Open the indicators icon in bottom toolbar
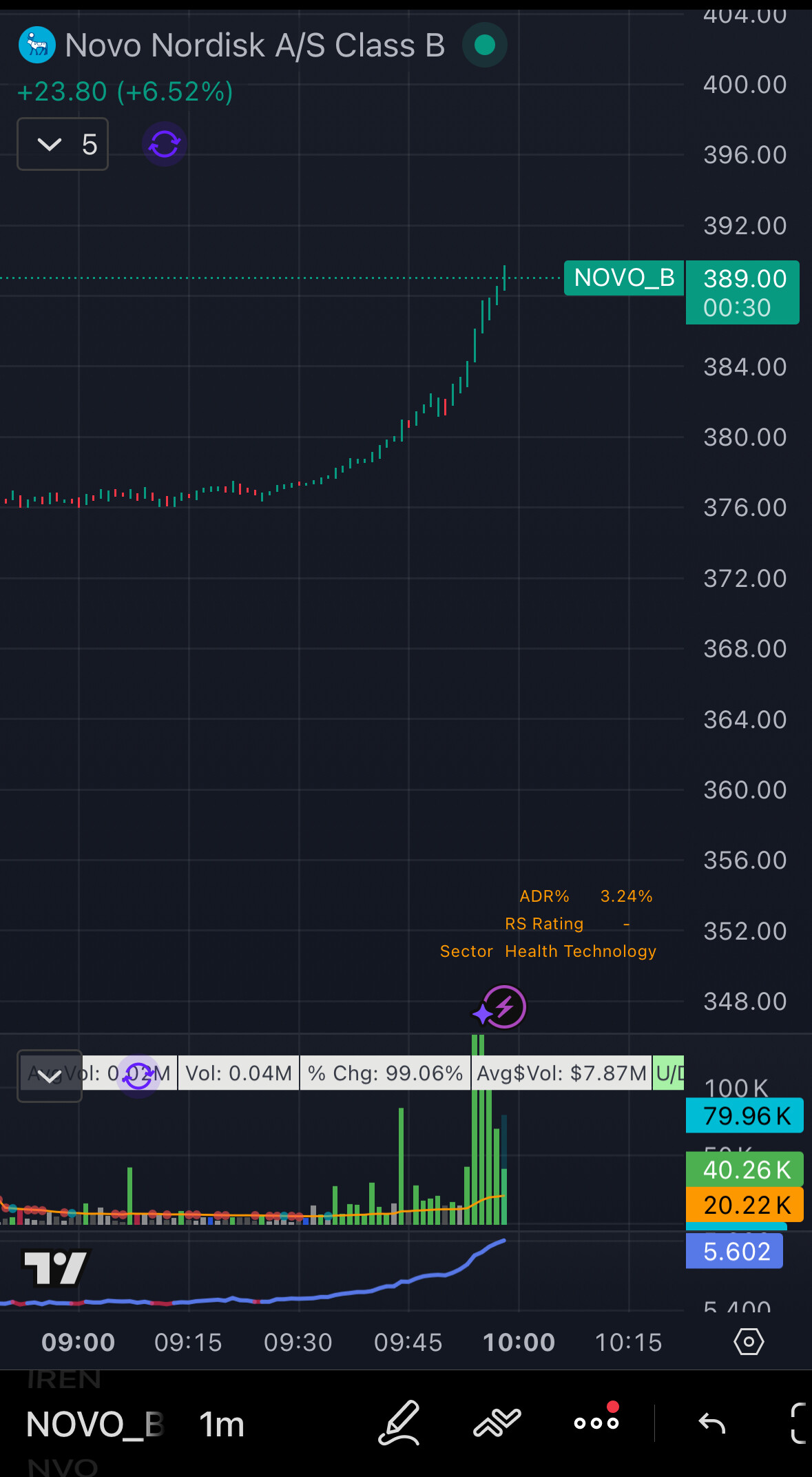The image size is (812, 1477). [x=497, y=1423]
